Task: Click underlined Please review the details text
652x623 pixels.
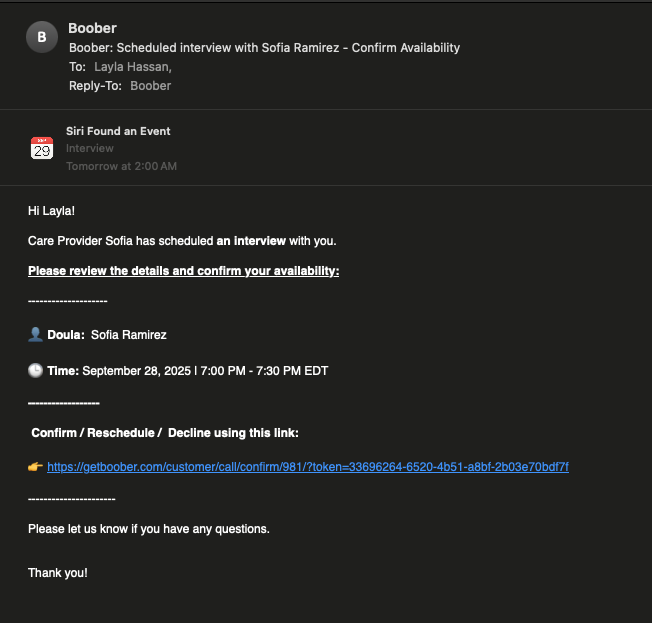Action: click(x=183, y=271)
